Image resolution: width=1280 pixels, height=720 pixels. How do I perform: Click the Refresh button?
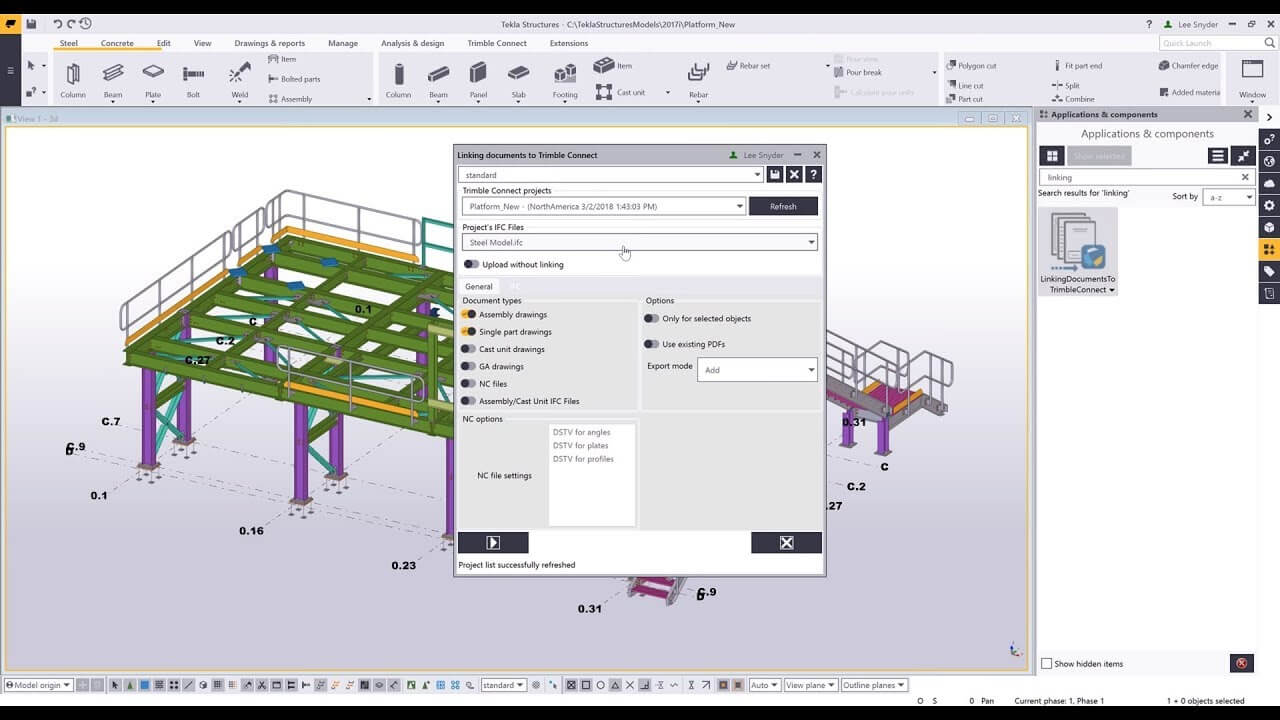pyautogui.click(x=783, y=206)
